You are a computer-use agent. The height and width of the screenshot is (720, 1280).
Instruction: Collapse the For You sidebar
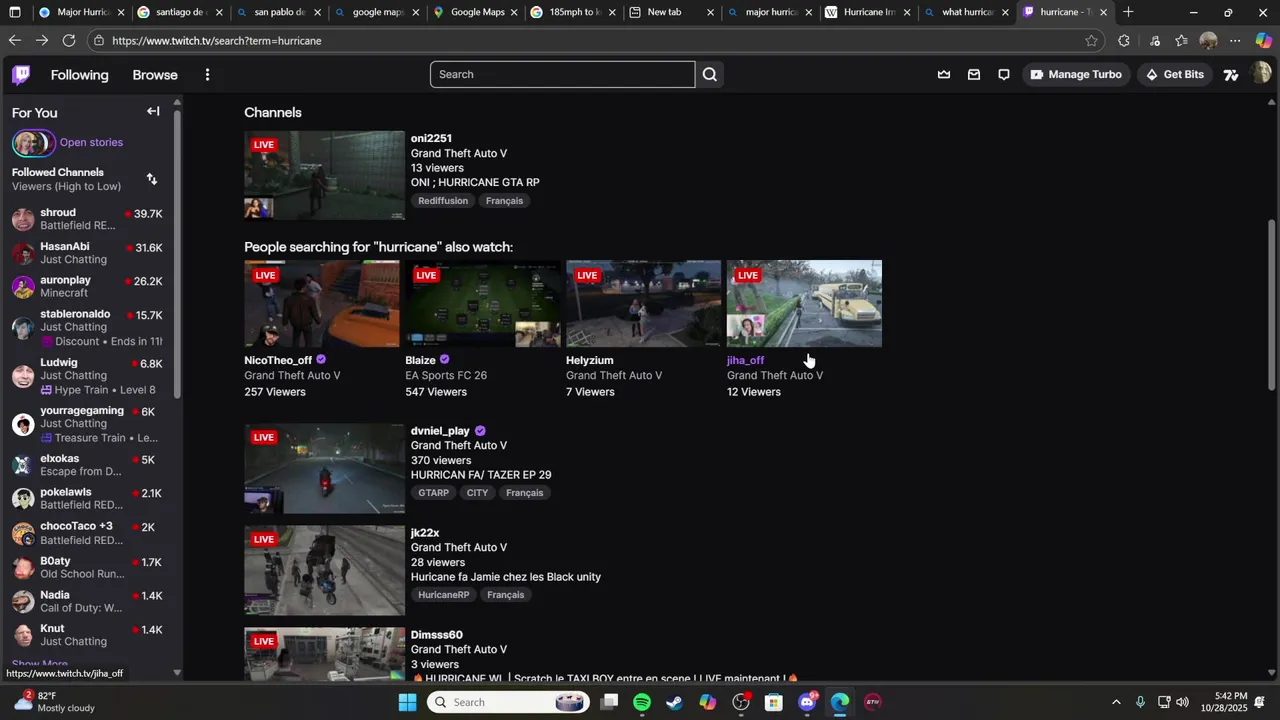[x=153, y=111]
